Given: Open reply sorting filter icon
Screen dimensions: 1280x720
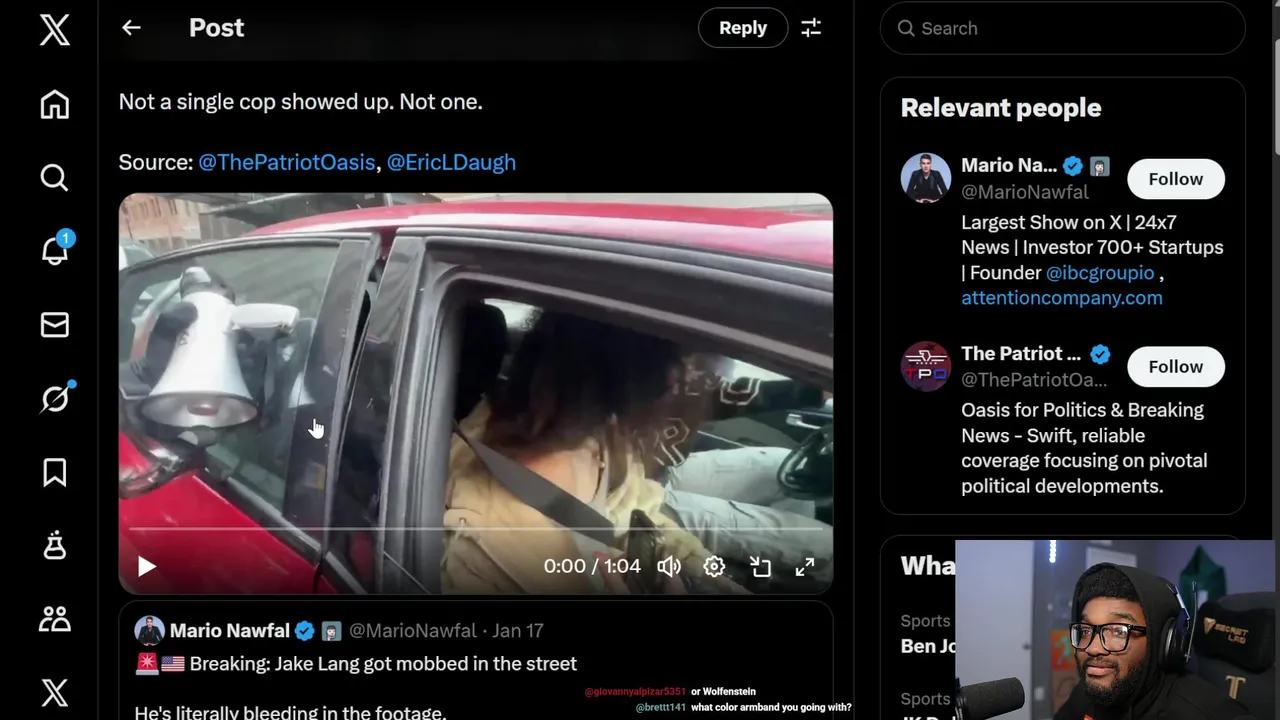Looking at the screenshot, I should [811, 28].
